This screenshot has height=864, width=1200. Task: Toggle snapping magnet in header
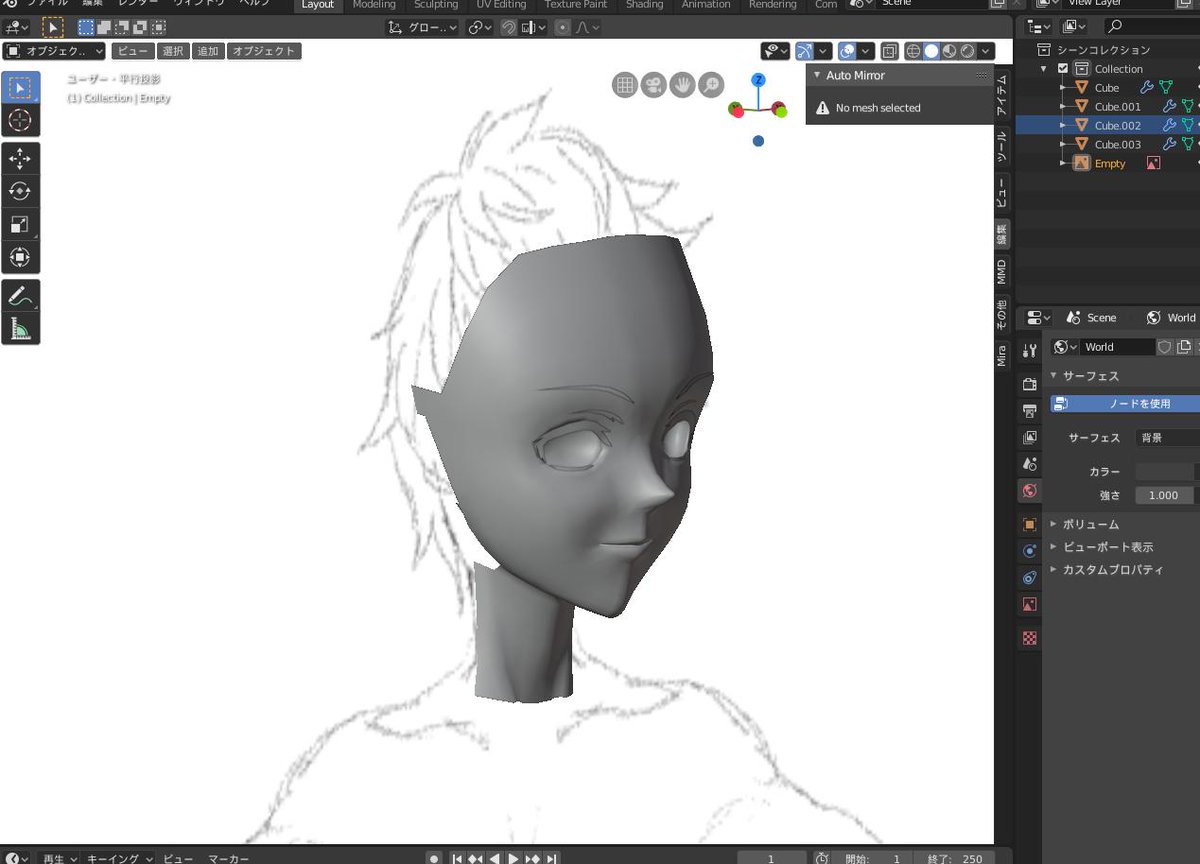[x=508, y=27]
